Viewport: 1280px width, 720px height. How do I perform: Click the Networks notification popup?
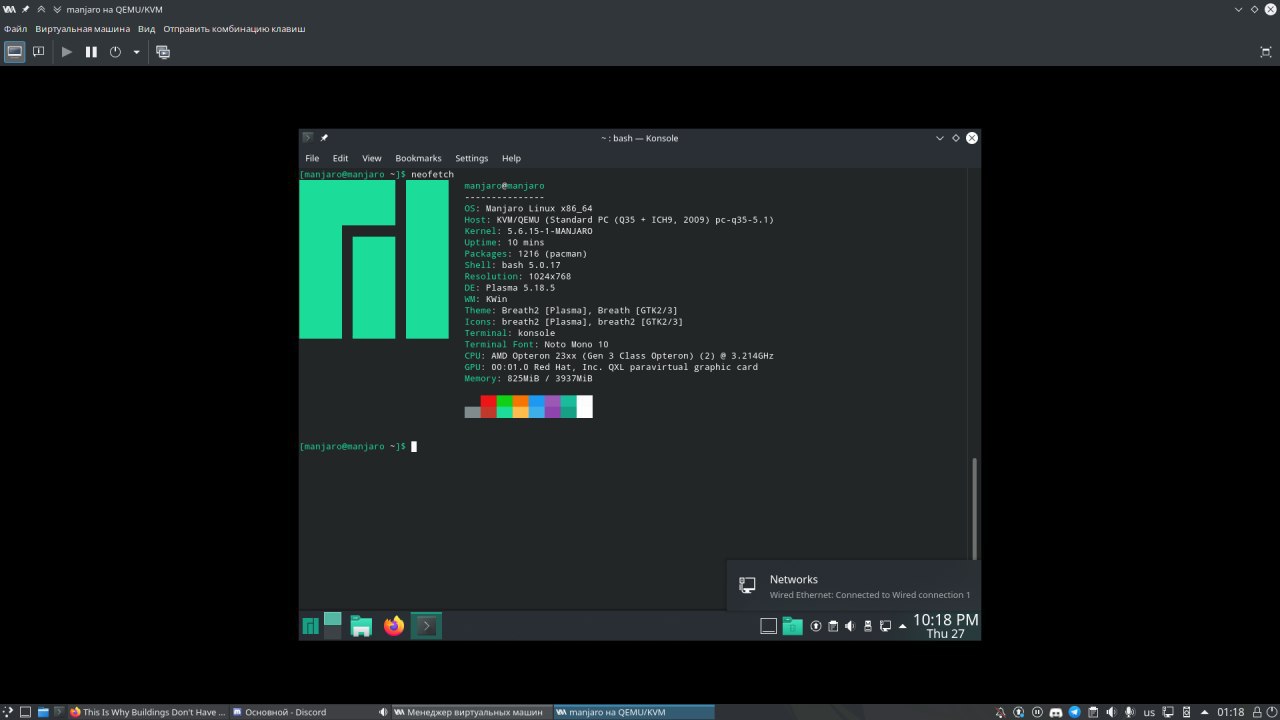855,586
